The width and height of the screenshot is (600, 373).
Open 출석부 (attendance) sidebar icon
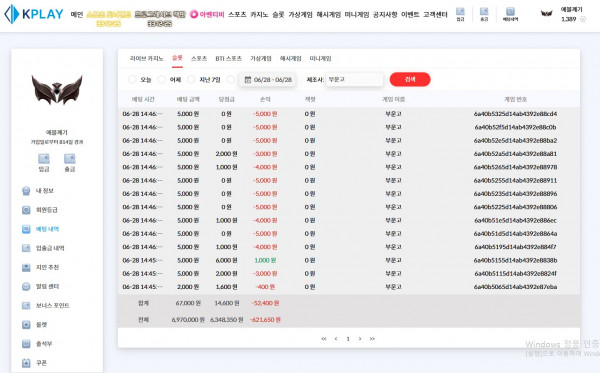[x=26, y=344]
